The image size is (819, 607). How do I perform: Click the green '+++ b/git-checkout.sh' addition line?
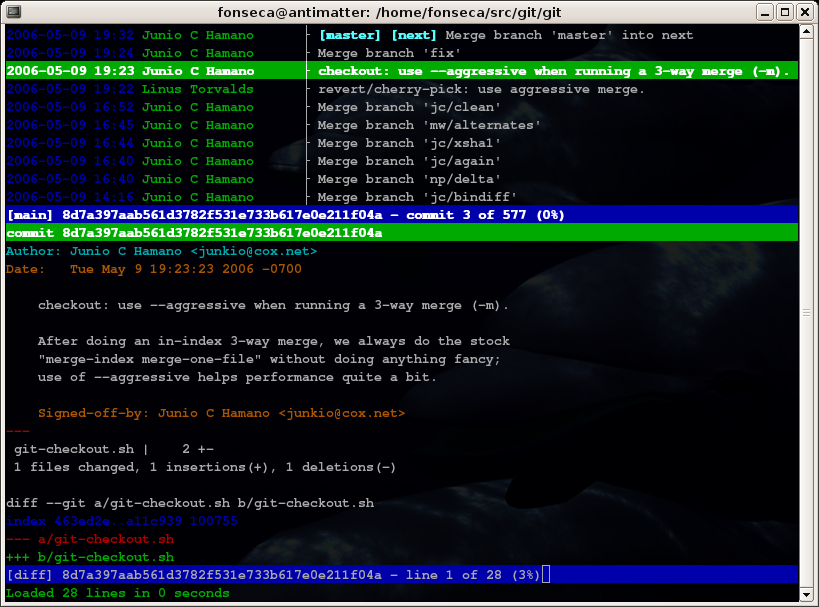pos(90,557)
